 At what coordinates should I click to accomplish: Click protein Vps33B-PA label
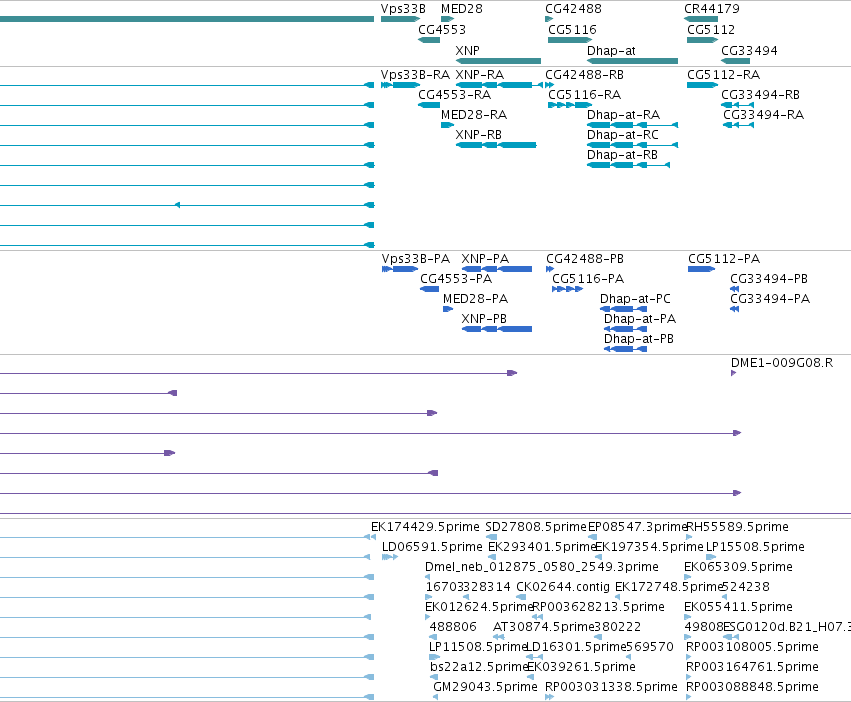(416, 258)
